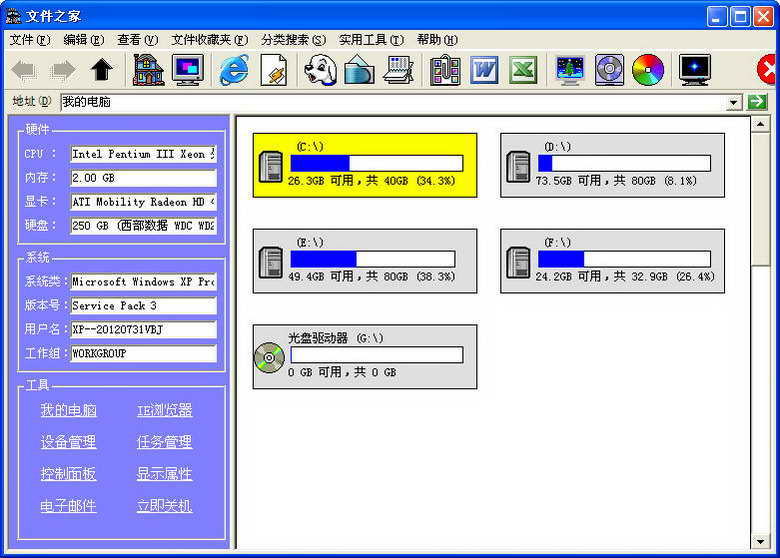Viewport: 780px width, 558px height.
Task: Launch Internet Explorer from the toolbar
Action: pyautogui.click(x=234, y=70)
